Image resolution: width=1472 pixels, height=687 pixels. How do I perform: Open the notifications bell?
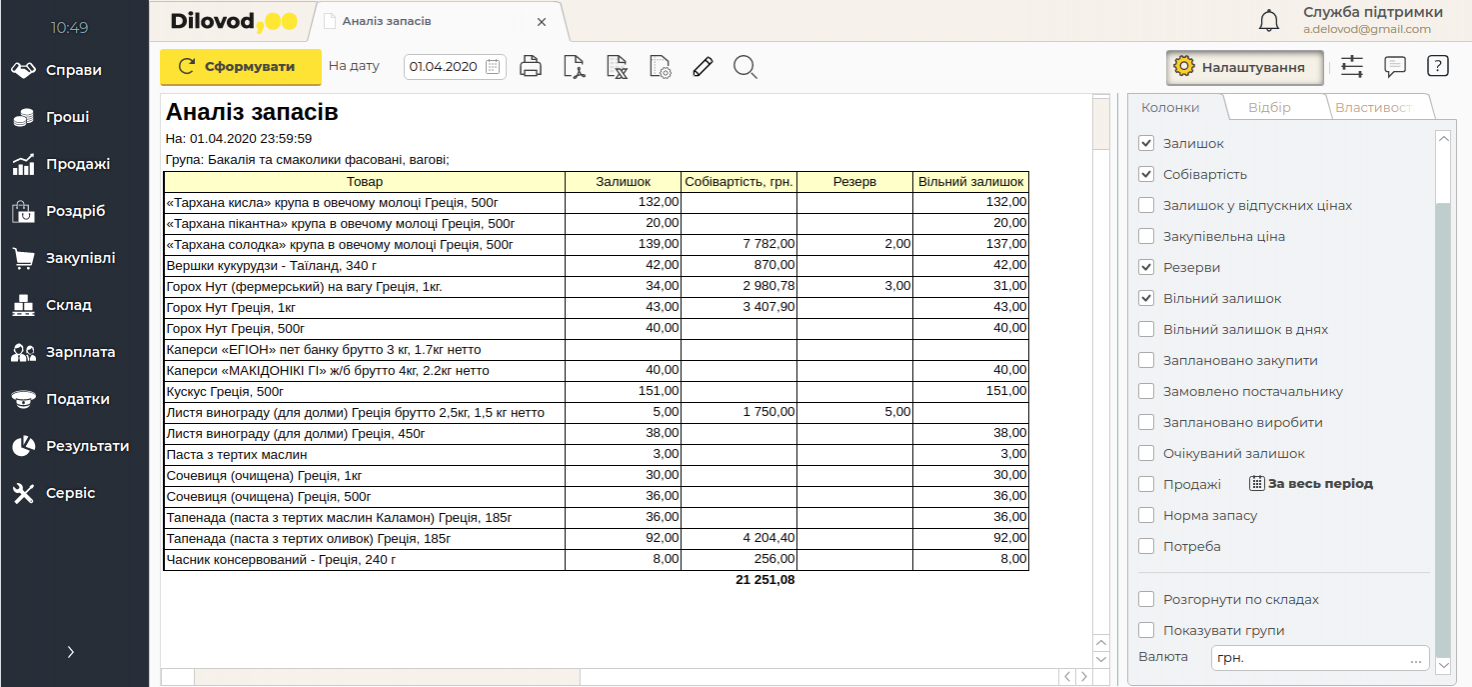tap(1269, 21)
